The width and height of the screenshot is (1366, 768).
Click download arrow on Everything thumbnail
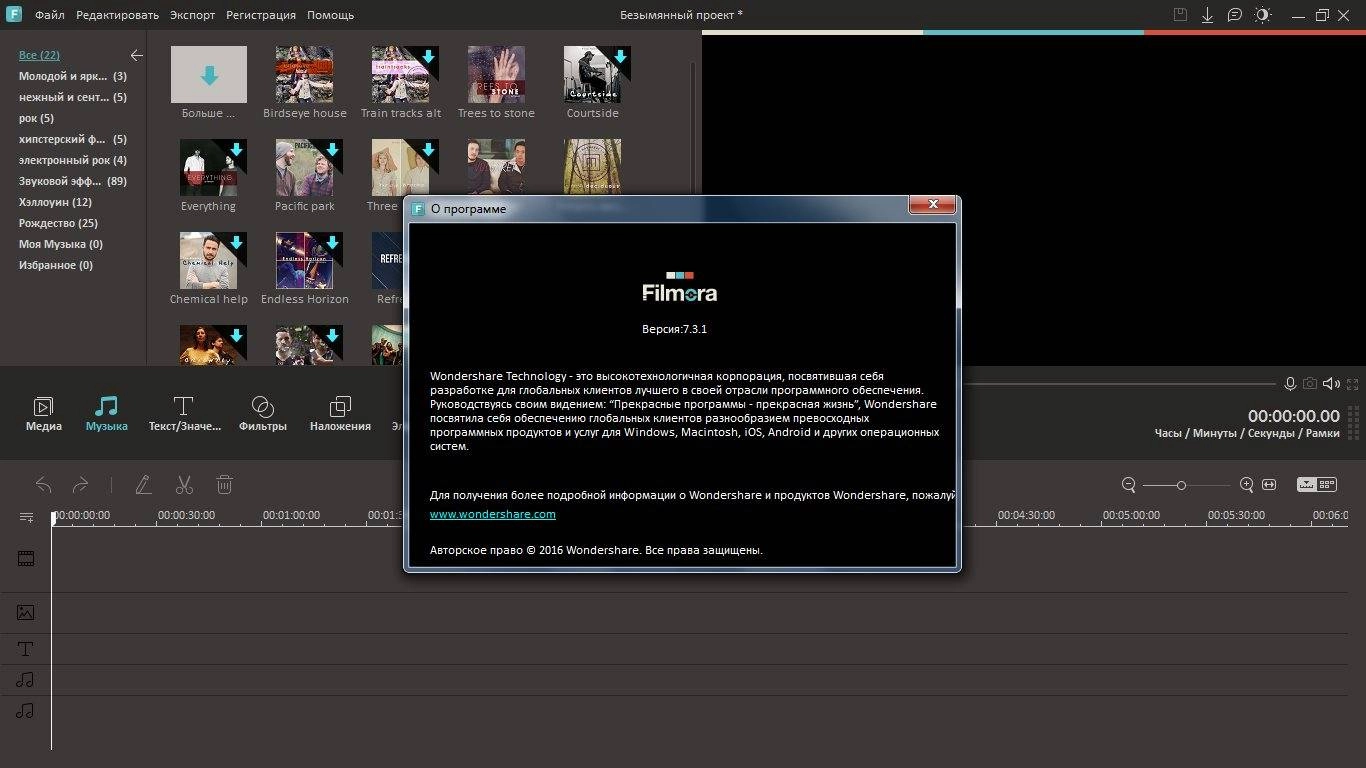point(236,150)
